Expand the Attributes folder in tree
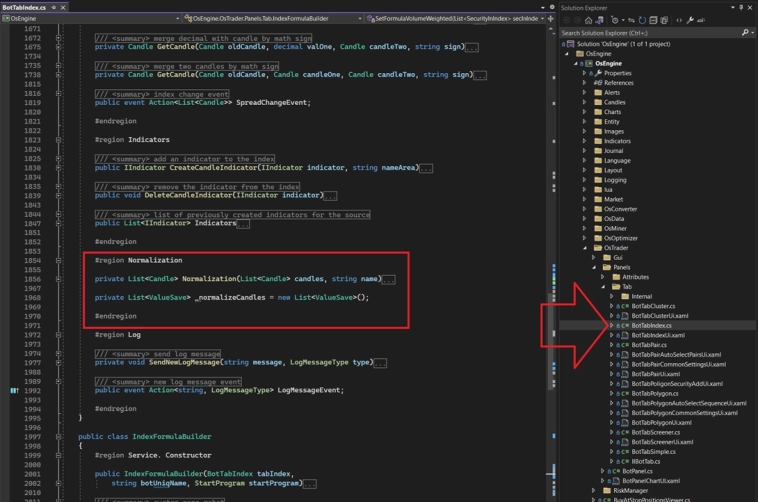Image resolution: width=758 pixels, height=502 pixels. pyautogui.click(x=603, y=277)
